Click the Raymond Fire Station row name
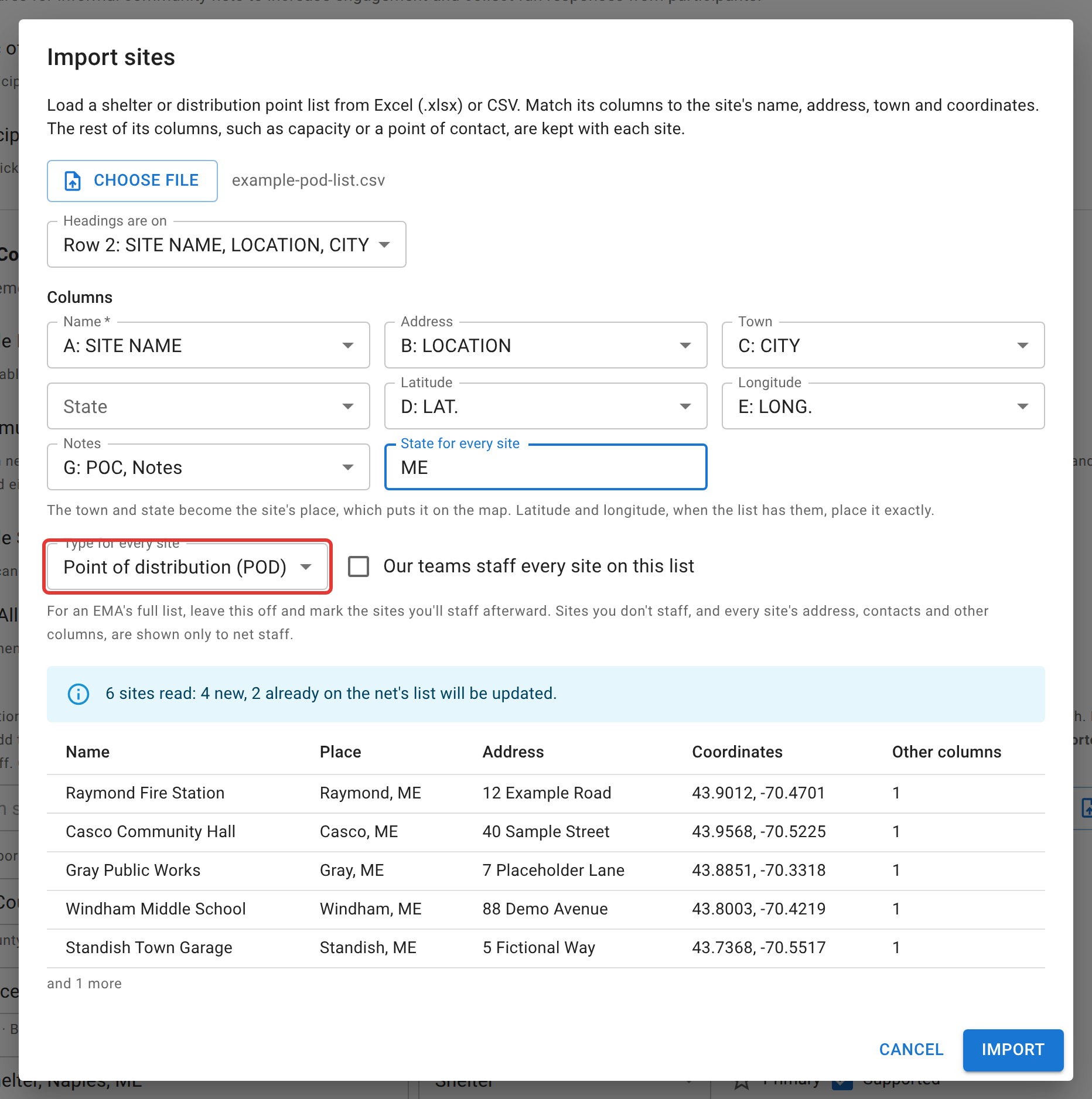1092x1099 pixels. 145,793
